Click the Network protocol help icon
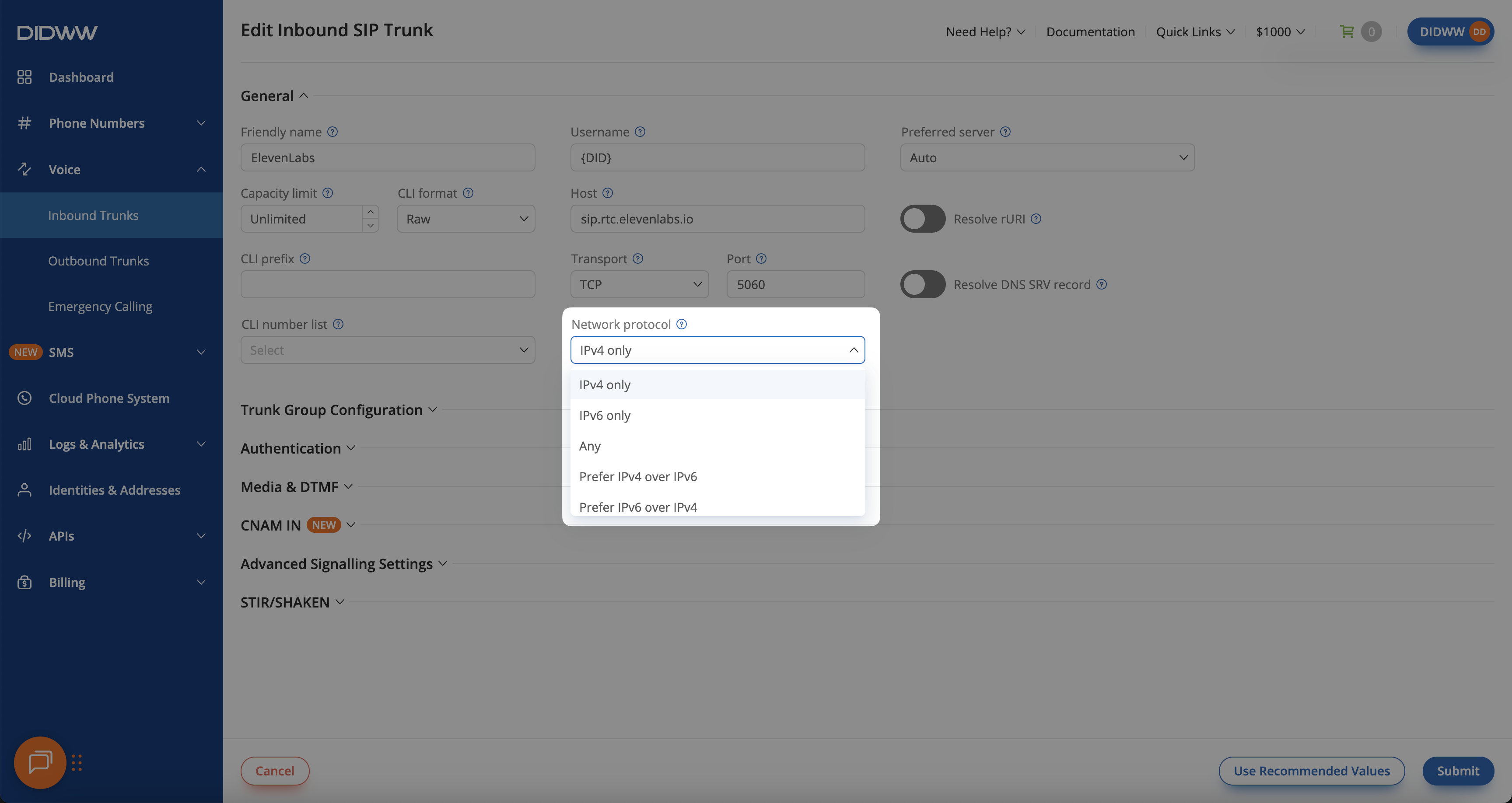This screenshot has height=803, width=1512. pos(682,324)
